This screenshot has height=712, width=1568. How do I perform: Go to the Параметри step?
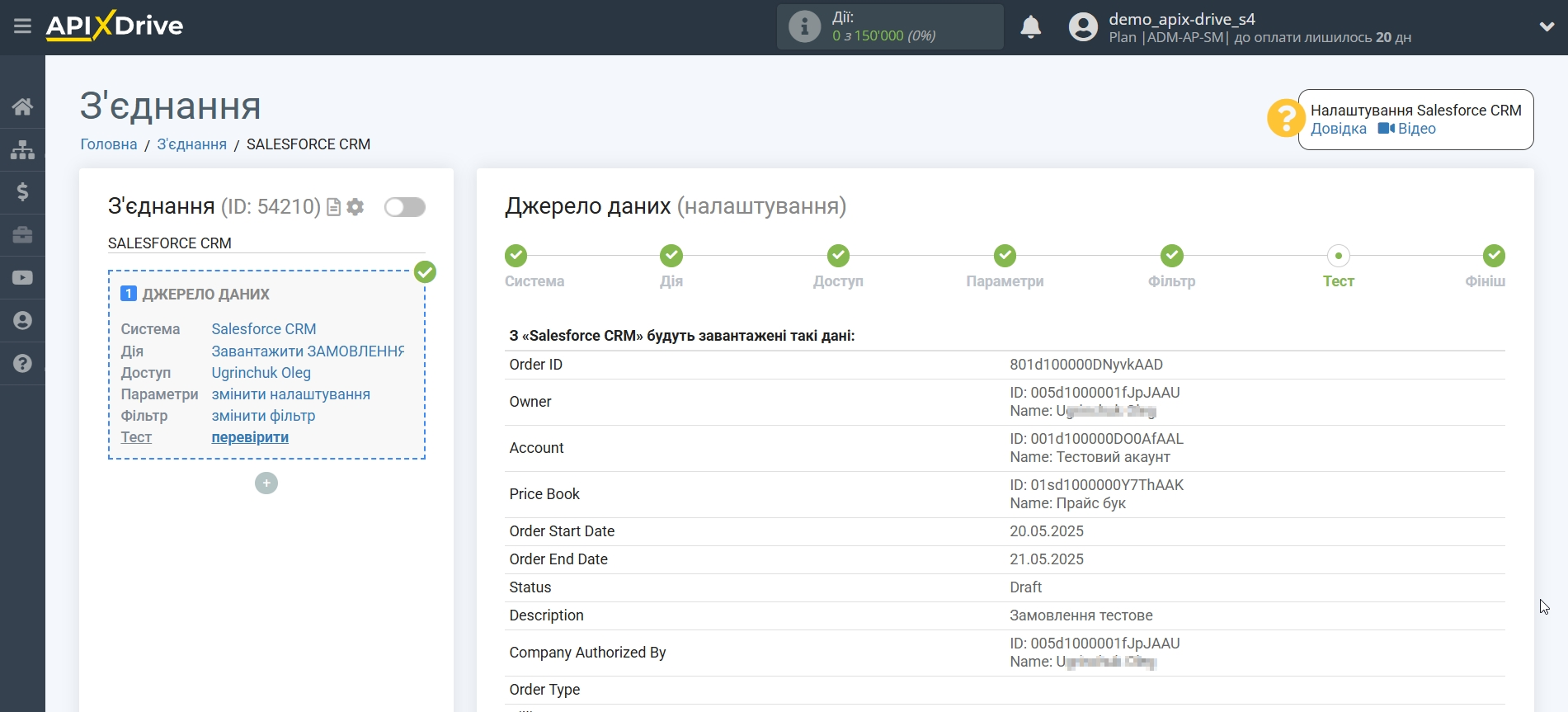tap(1005, 256)
